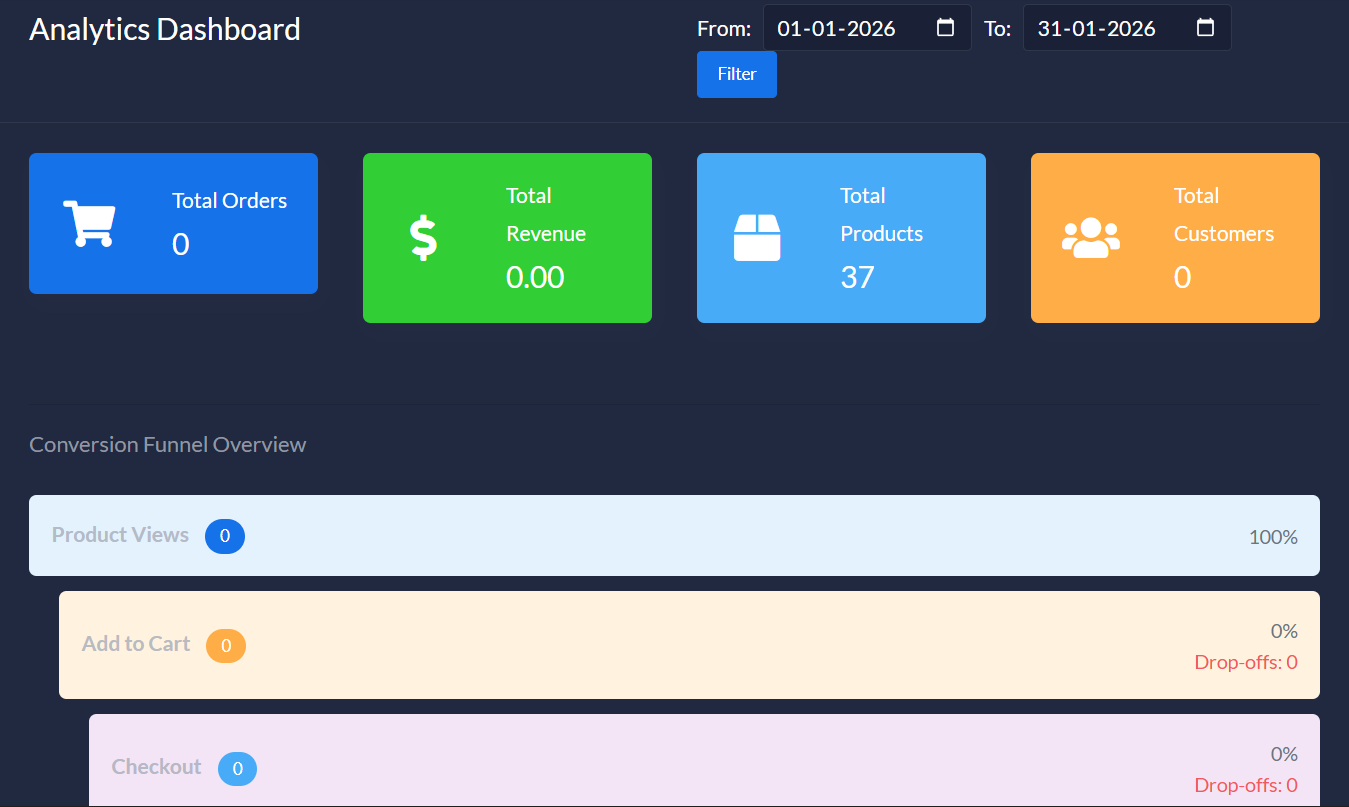
Task: Click the shopping cart icon on Total Orders card
Action: pyautogui.click(x=91, y=222)
